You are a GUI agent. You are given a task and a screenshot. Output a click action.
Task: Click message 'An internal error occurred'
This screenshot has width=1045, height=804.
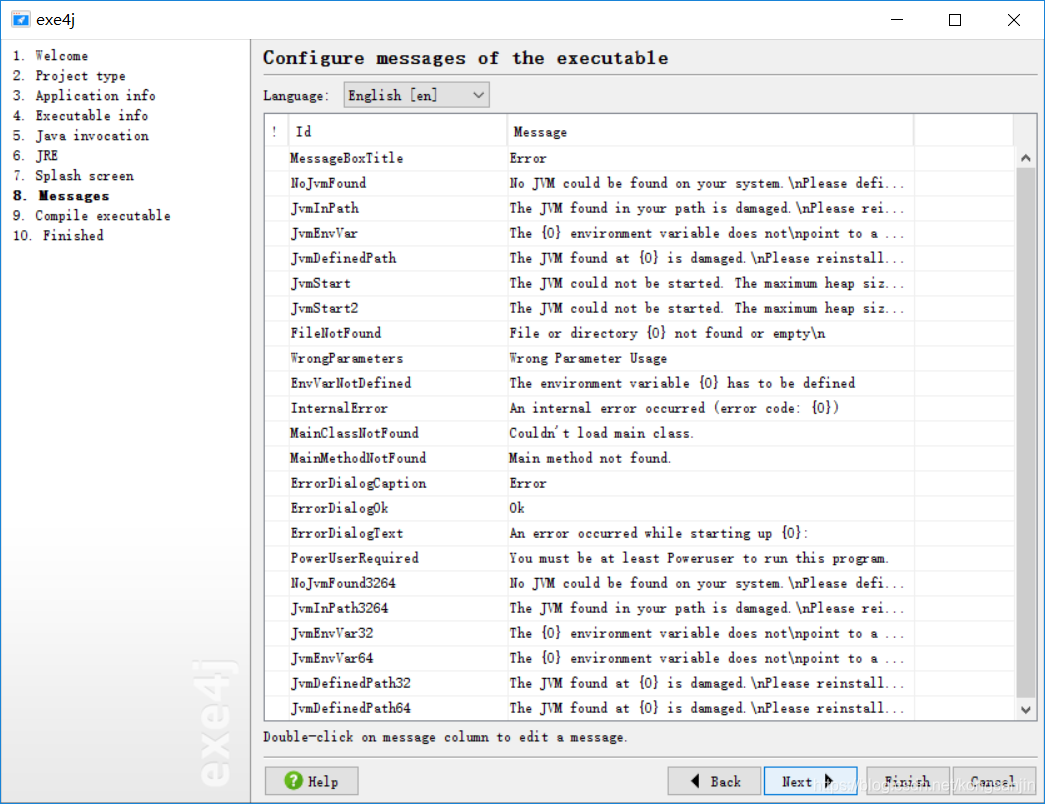coord(674,409)
